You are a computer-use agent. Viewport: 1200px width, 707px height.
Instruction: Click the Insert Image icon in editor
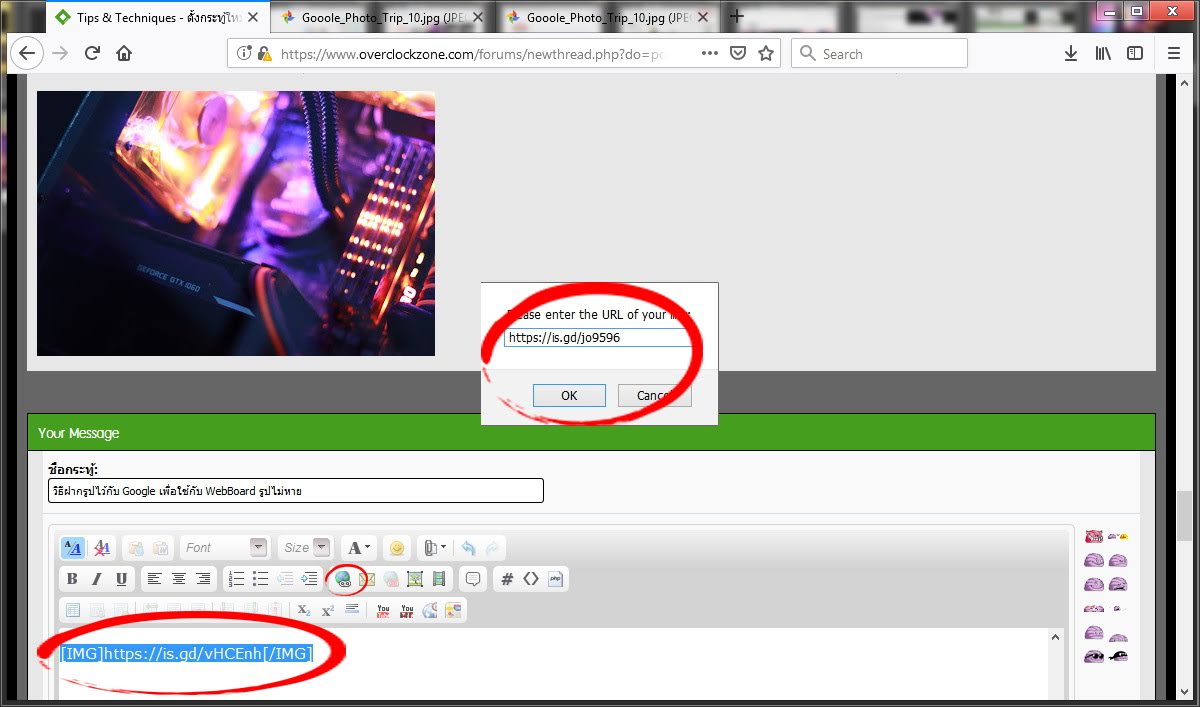click(415, 578)
